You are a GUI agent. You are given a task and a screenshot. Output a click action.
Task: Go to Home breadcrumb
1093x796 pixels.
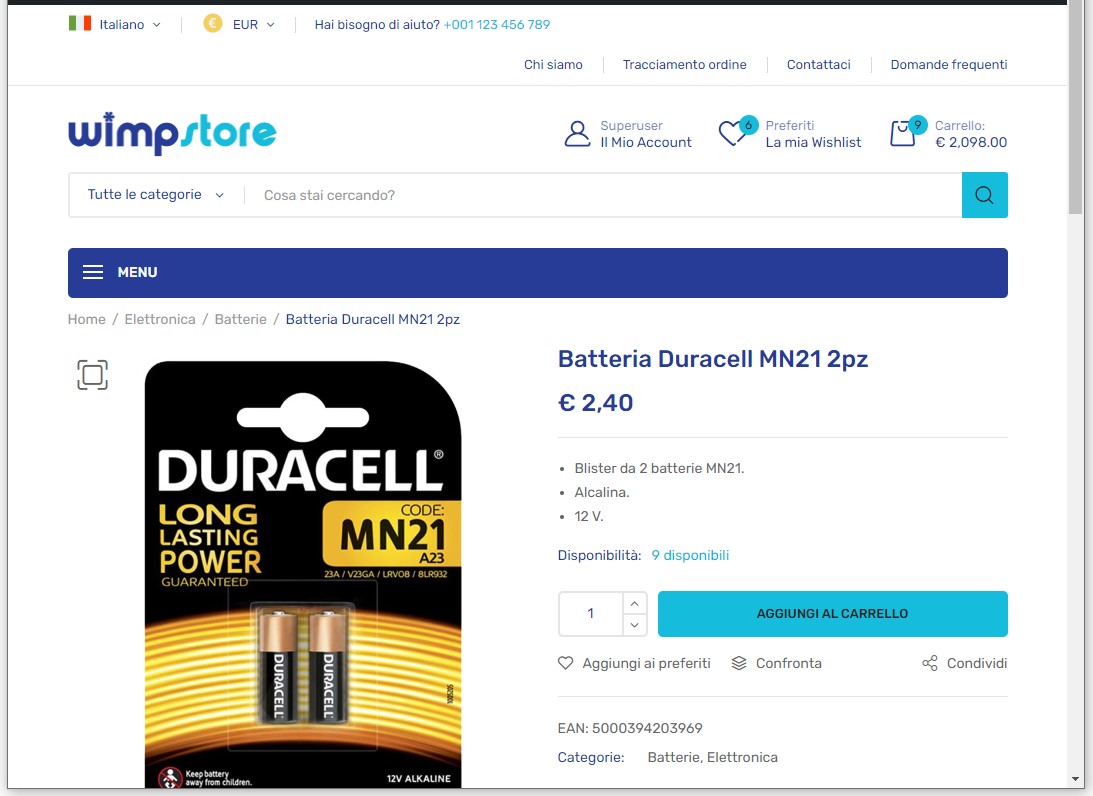(x=86, y=319)
